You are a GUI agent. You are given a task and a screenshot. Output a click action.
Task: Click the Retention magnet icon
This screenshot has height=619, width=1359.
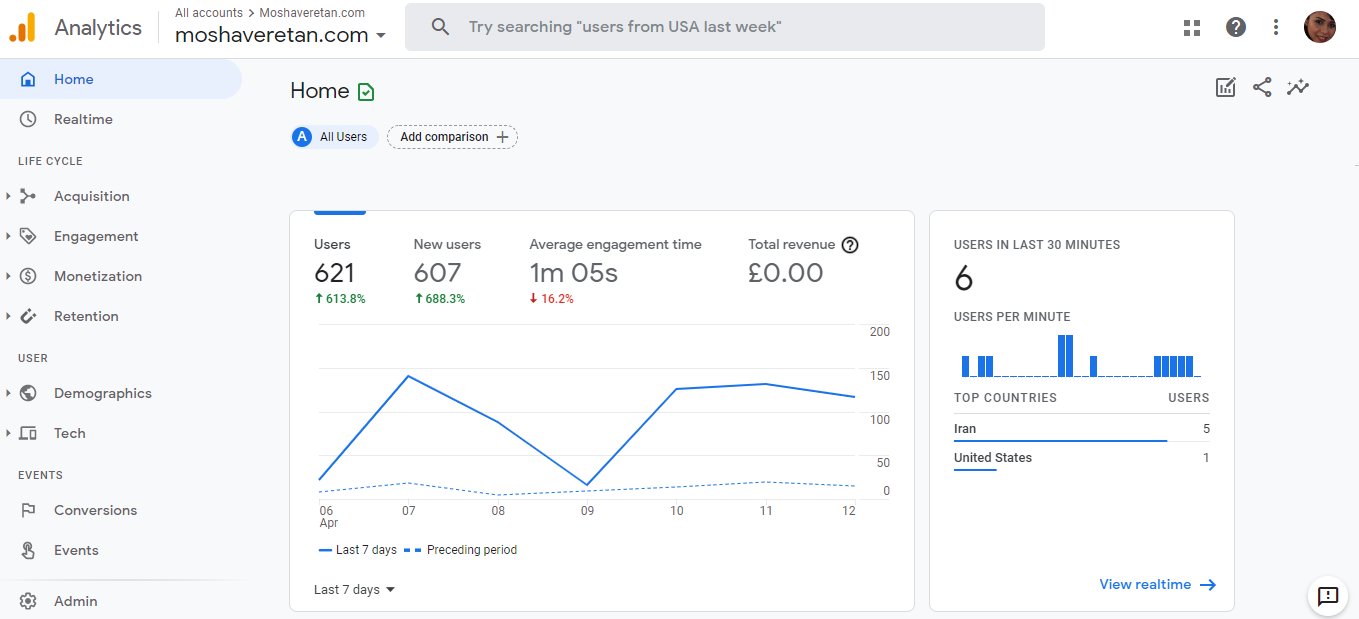pyautogui.click(x=28, y=316)
